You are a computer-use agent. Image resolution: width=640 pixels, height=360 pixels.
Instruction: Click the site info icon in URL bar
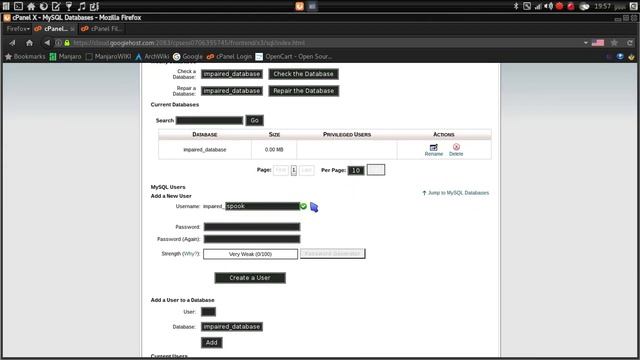pyautogui.click(x=58, y=43)
